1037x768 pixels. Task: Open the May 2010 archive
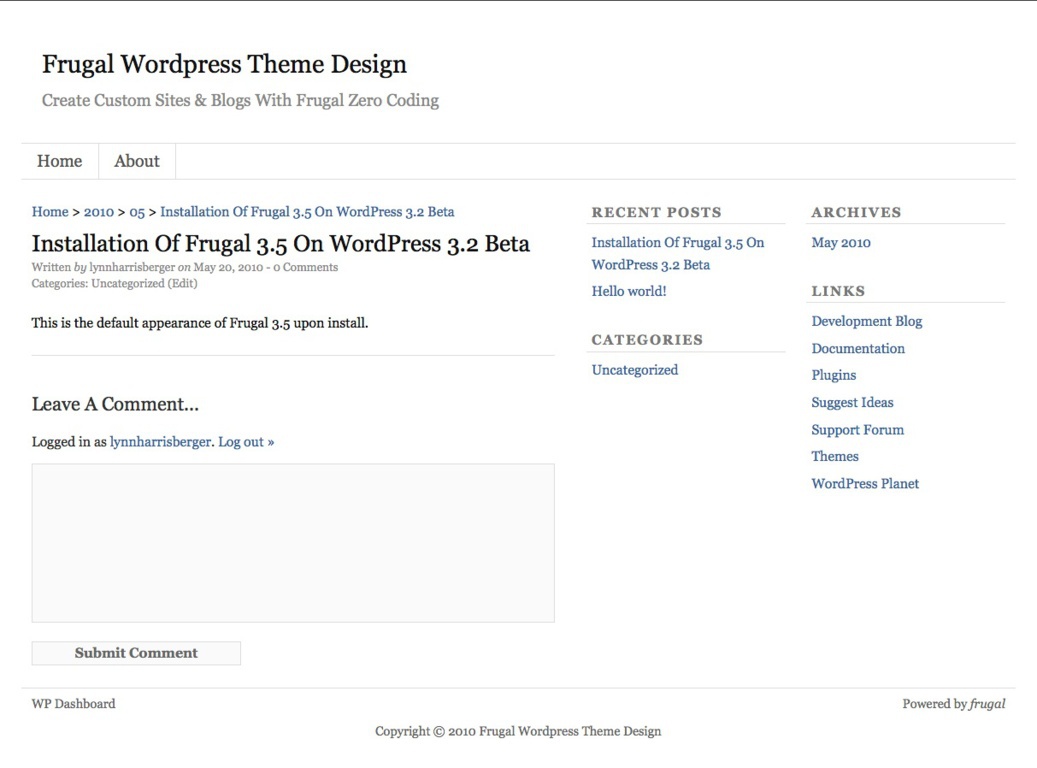click(841, 243)
